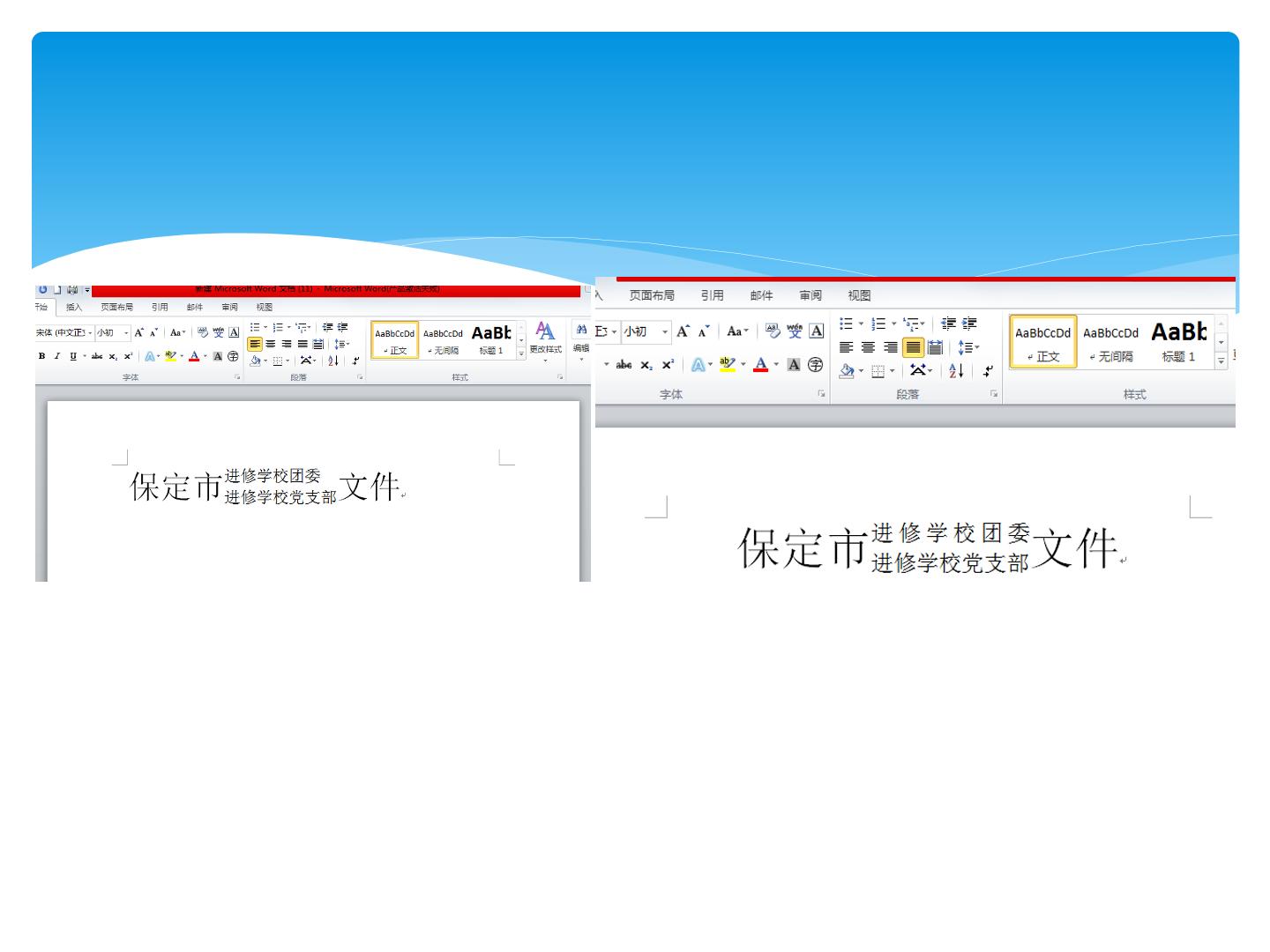Toggle Italic formatting in the small ribbon
This screenshot has height=952, width=1270.
pos(57,356)
